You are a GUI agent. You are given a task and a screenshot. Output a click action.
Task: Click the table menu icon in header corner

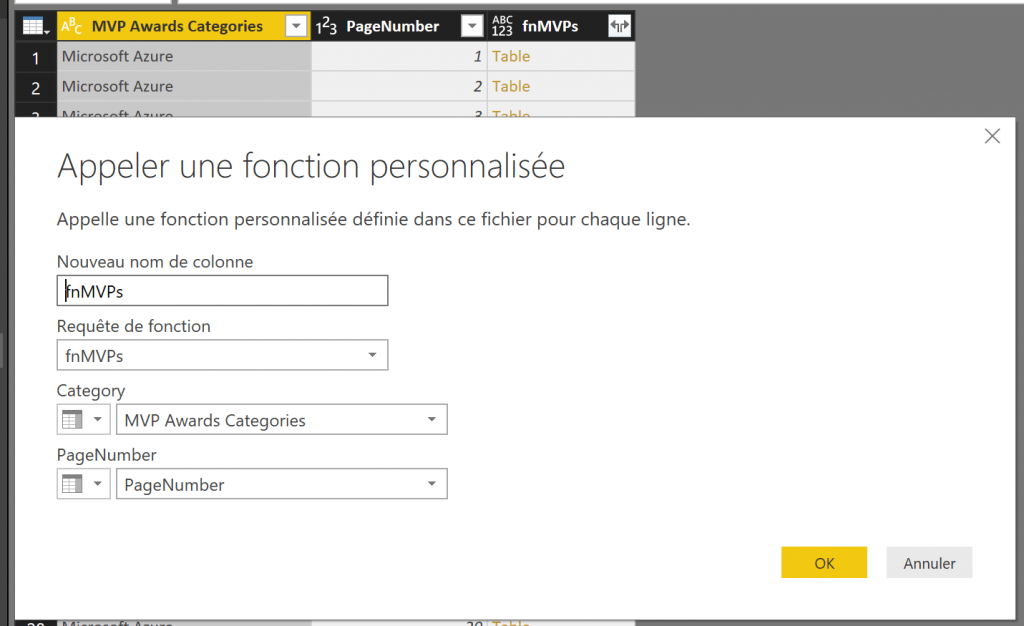pyautogui.click(x=35, y=26)
